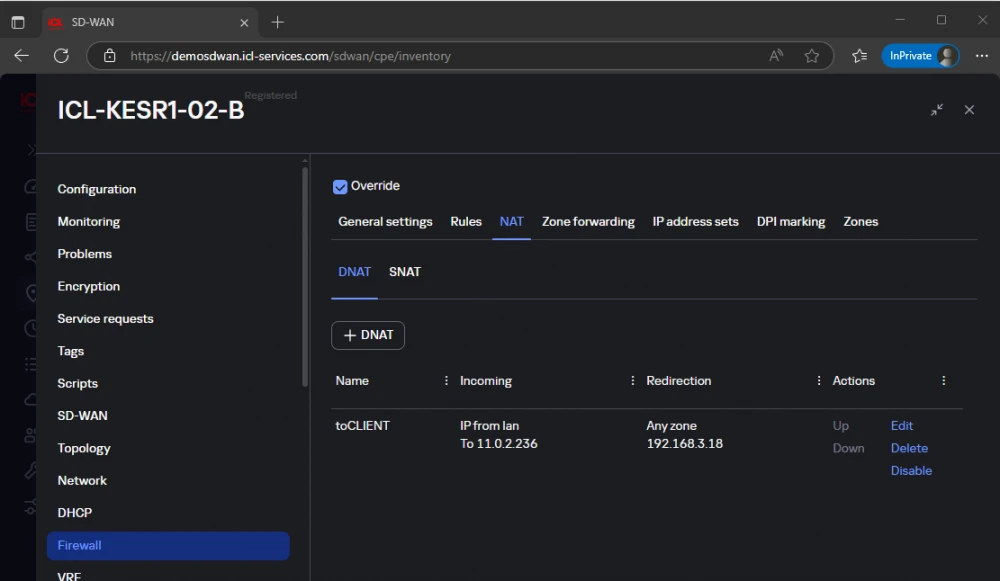Viewport: 1000px width, 581px height.
Task: Collapse the ICL-KESR1-02-B details panel
Action: [x=937, y=110]
